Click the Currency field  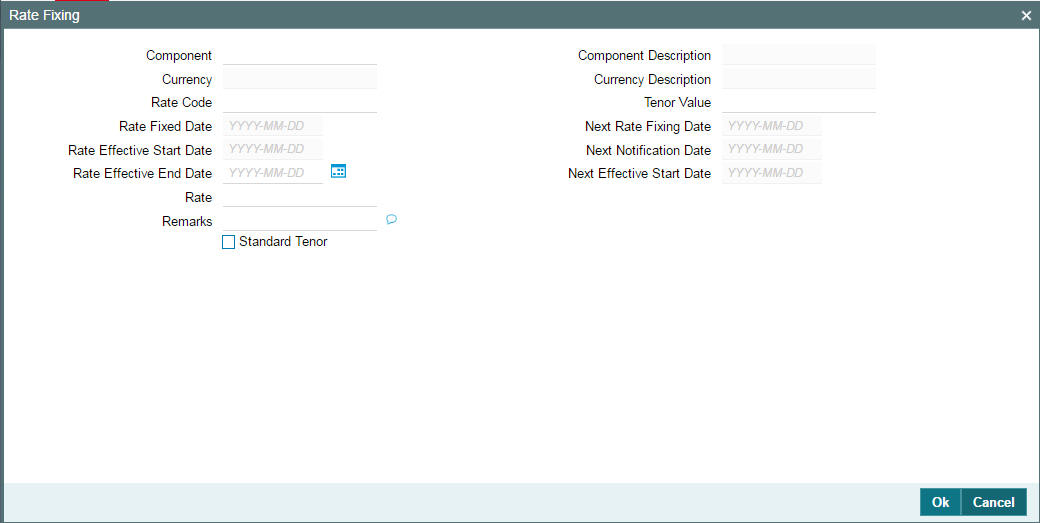pyautogui.click(x=300, y=79)
